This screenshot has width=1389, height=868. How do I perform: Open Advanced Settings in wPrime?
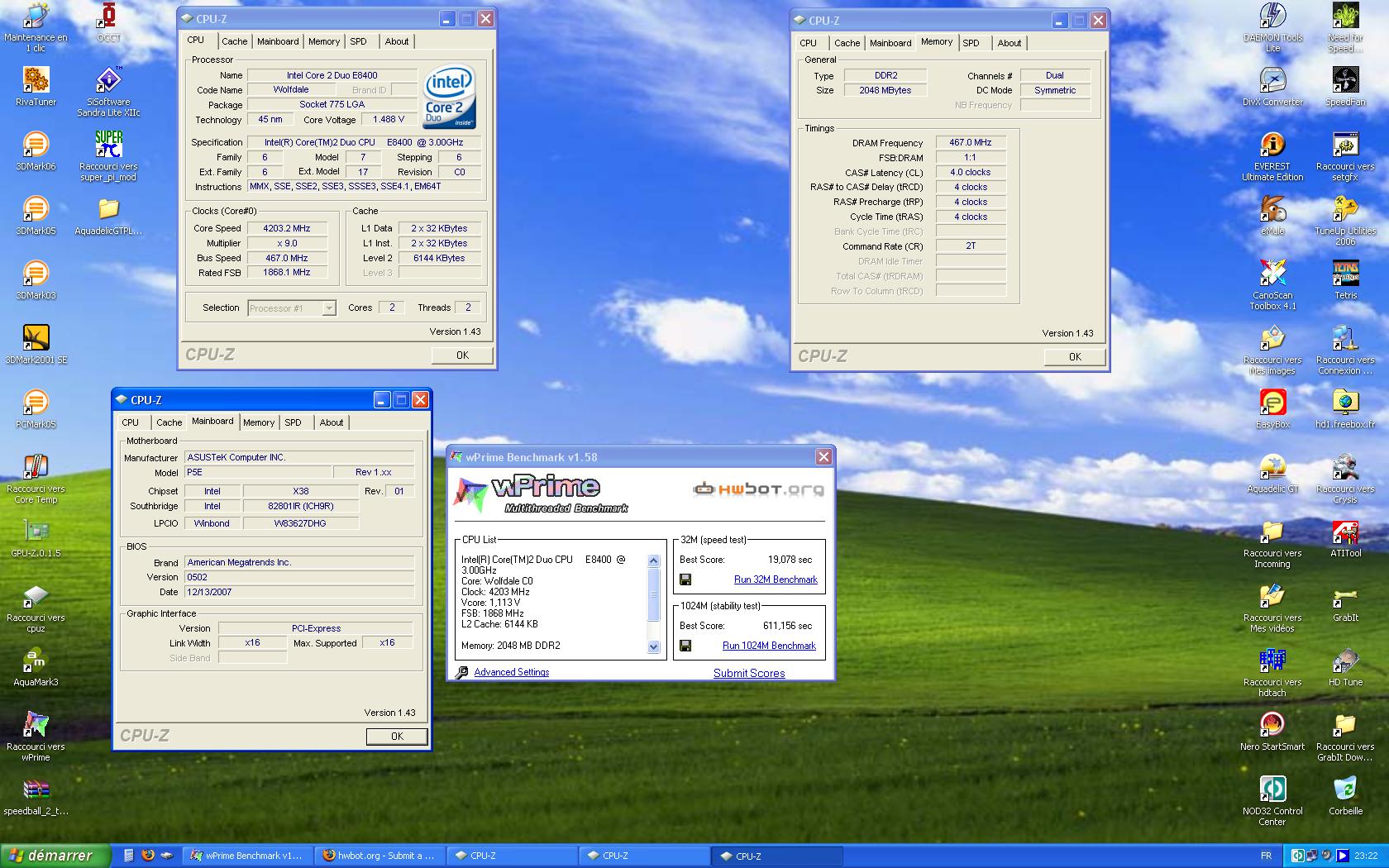pos(511,672)
